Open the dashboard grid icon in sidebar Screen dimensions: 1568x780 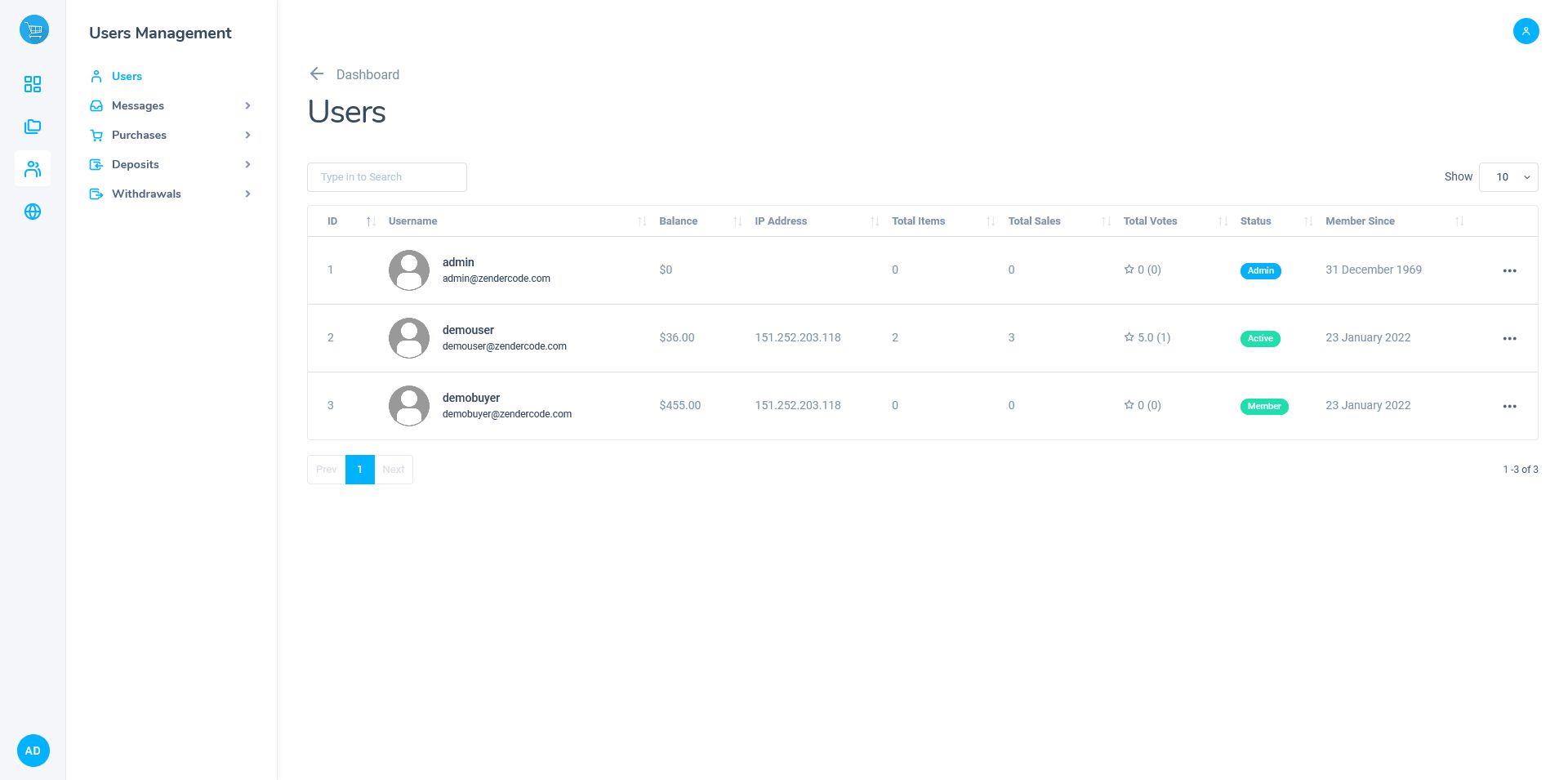33,84
